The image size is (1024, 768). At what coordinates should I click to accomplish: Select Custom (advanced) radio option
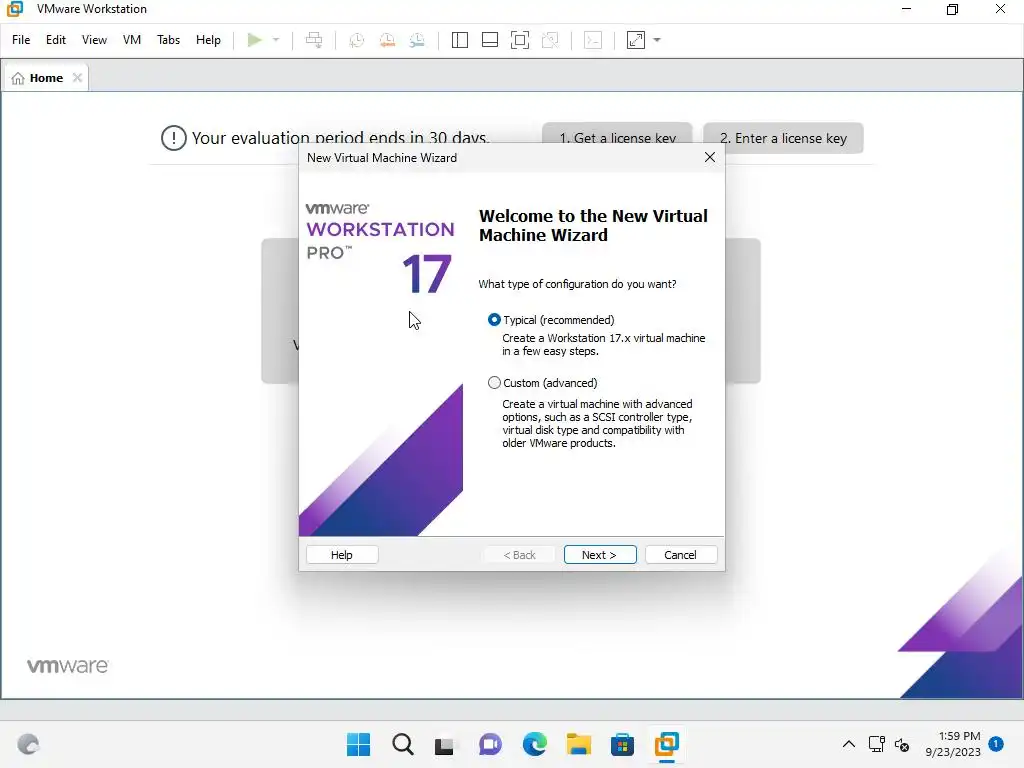tap(494, 383)
